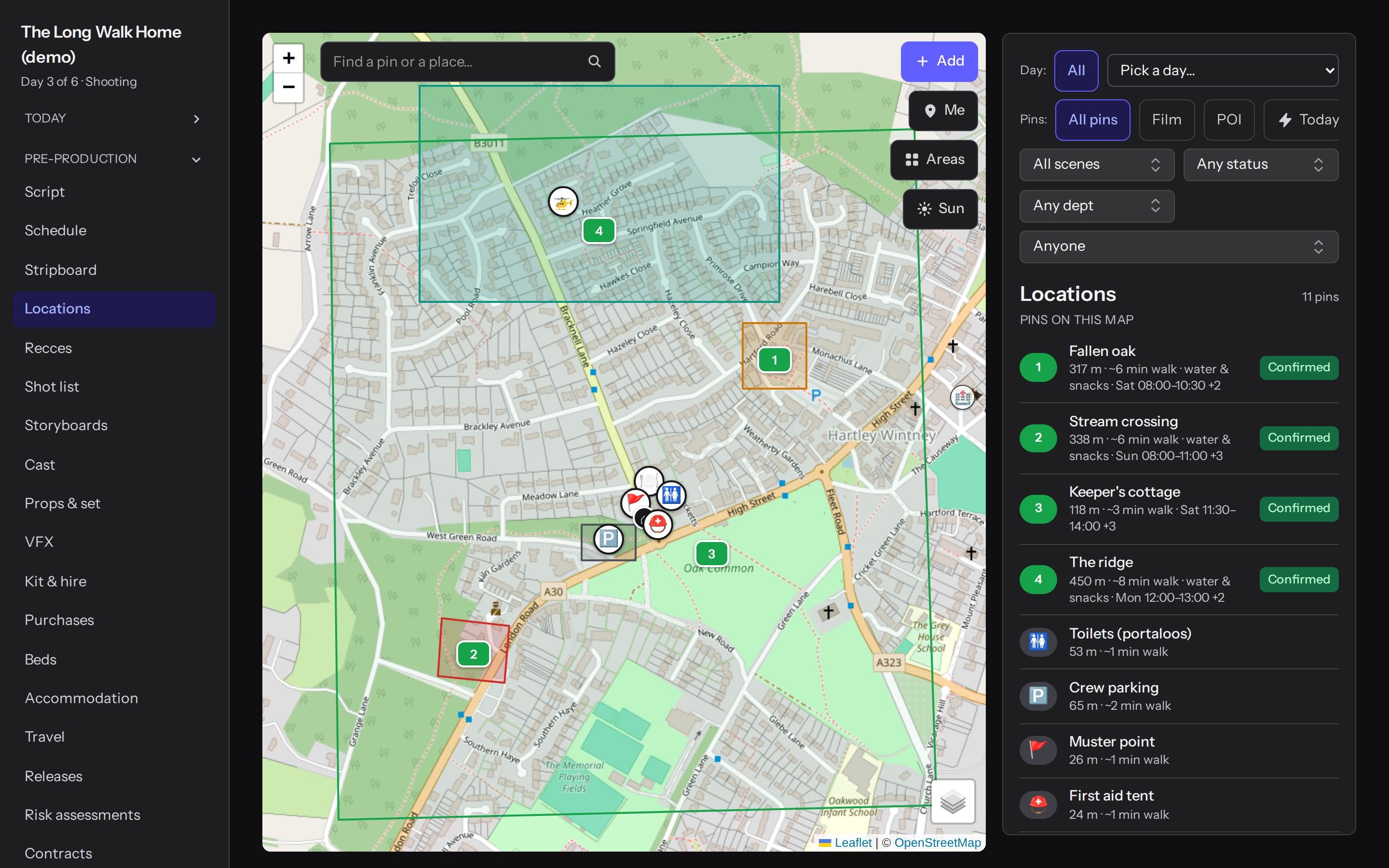
Task: Open the Anyone dropdown
Action: click(1179, 247)
